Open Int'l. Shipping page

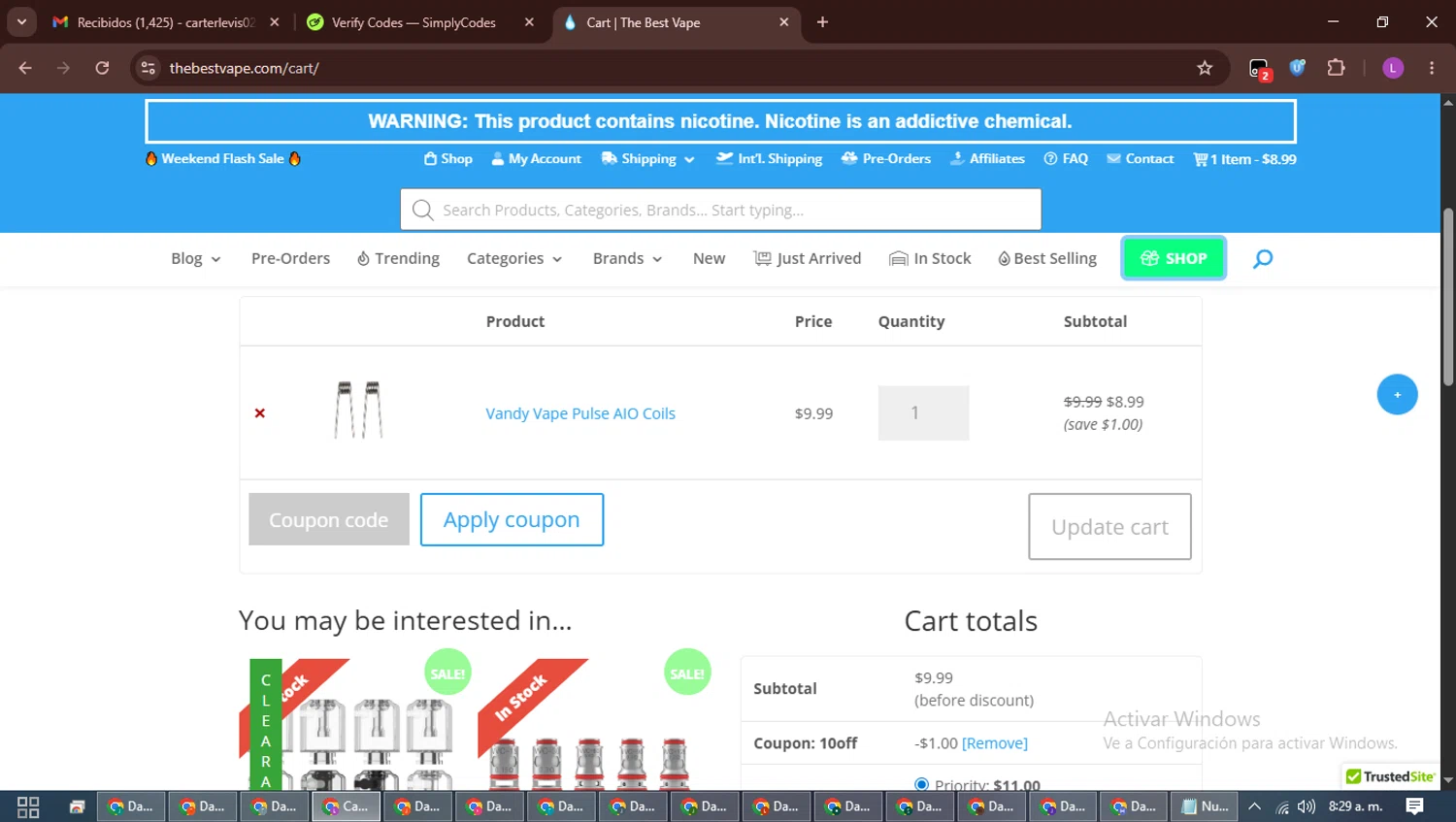tap(769, 159)
